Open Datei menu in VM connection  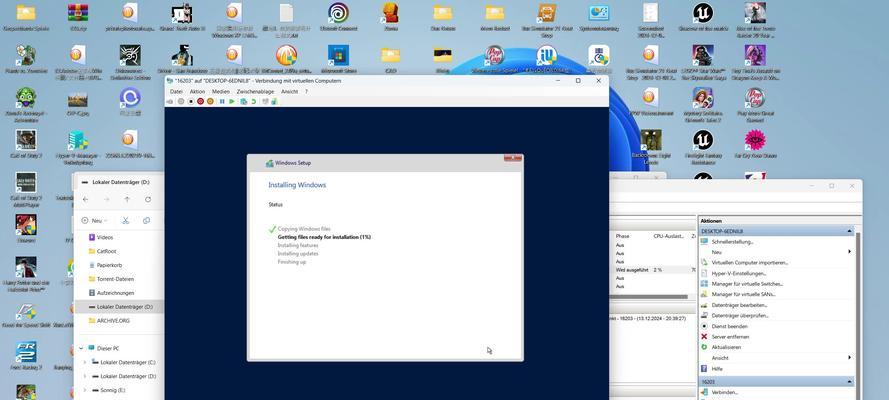(x=176, y=91)
